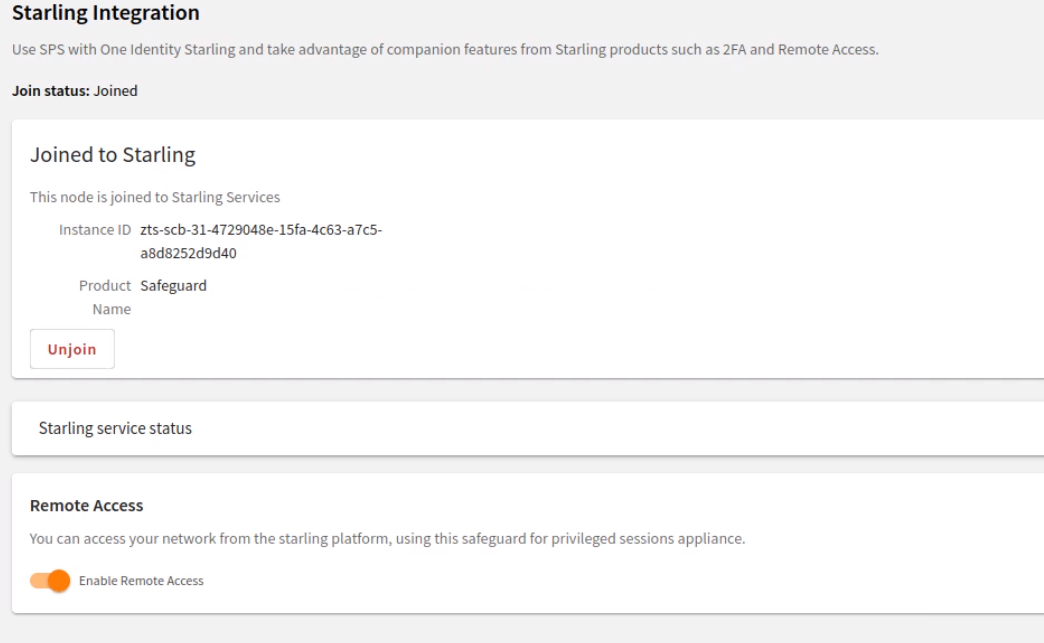Click the Remote Access section heading
This screenshot has width=1044, height=643.
click(x=87, y=505)
